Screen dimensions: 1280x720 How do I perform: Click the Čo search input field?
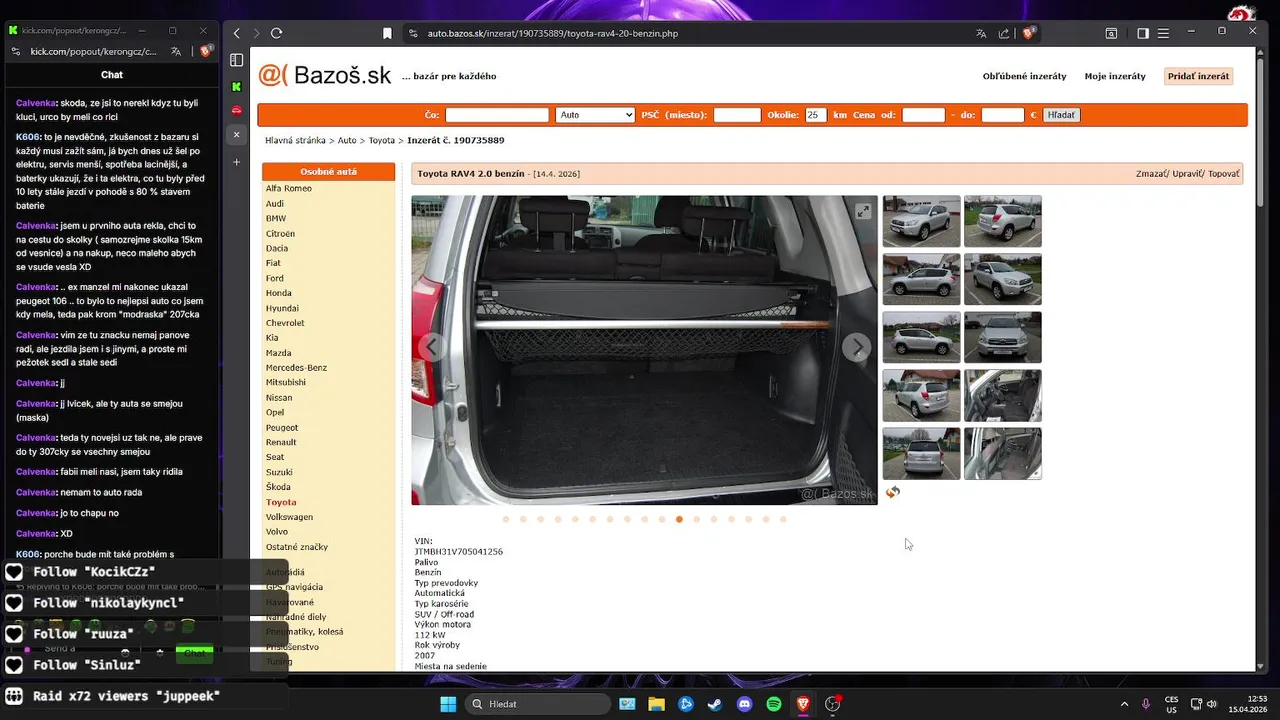click(497, 115)
